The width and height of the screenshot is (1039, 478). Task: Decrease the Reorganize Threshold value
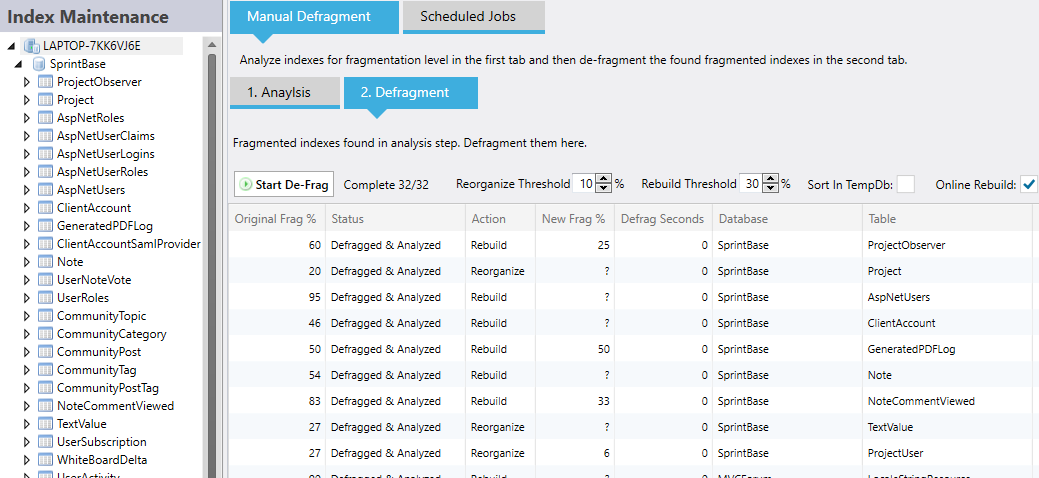(x=604, y=189)
